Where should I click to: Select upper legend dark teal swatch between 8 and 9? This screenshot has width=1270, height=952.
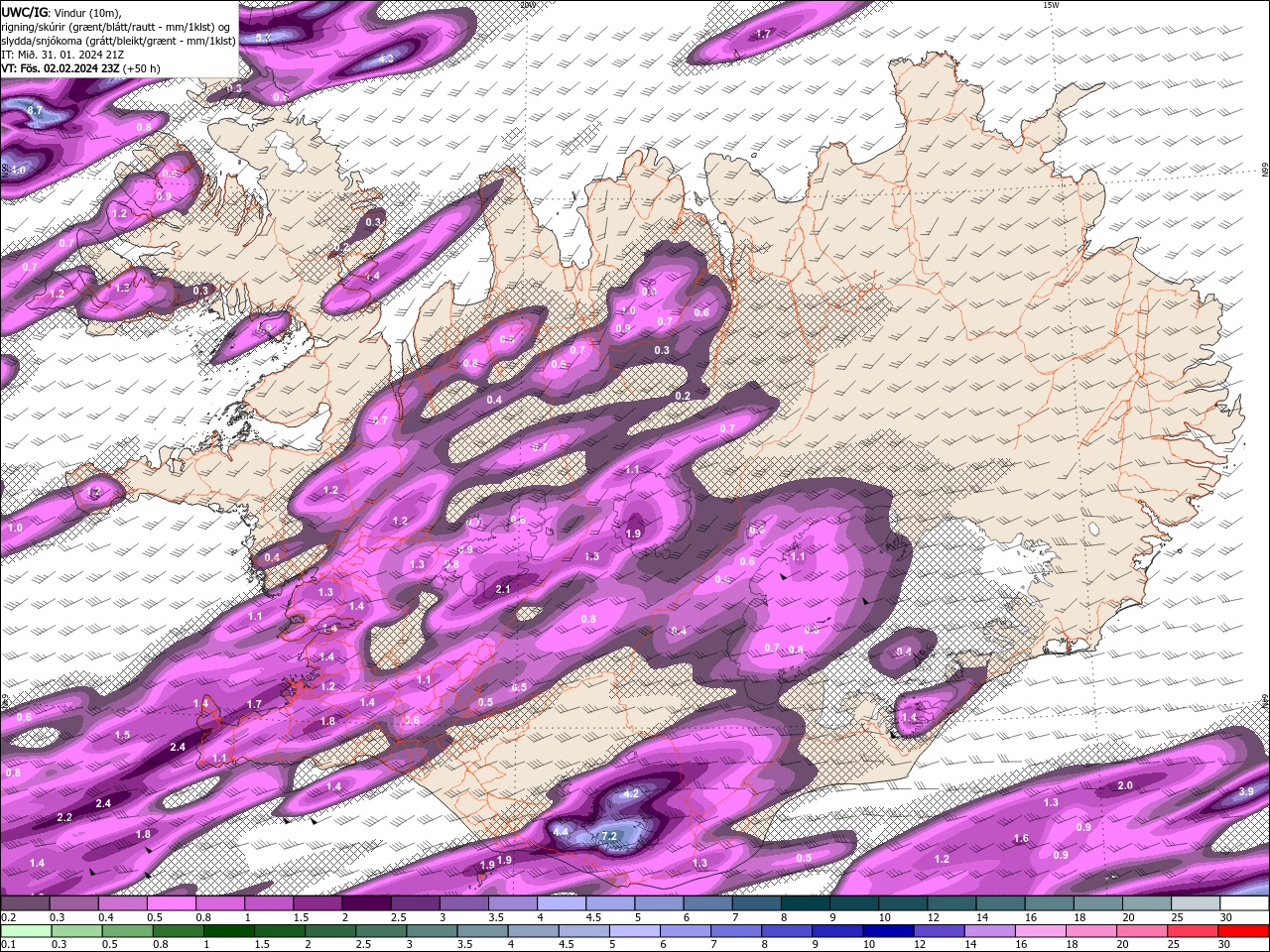tap(806, 903)
